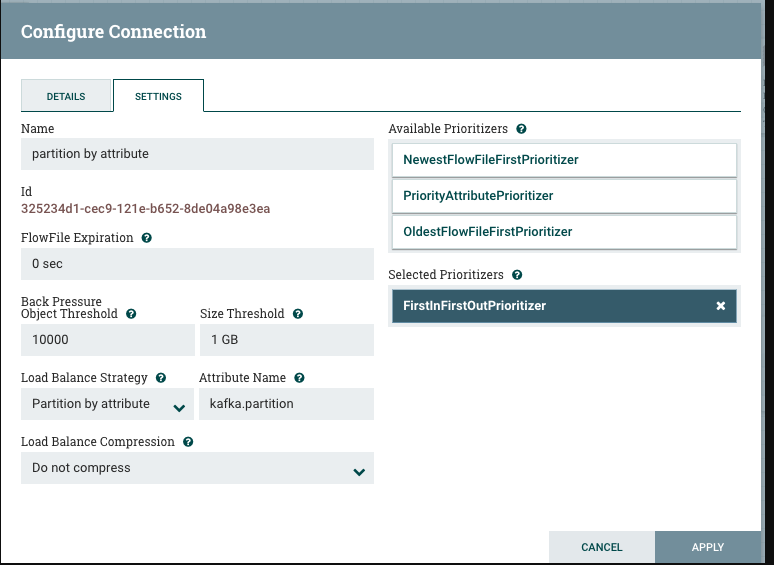This screenshot has height=565, width=774.
Task: Show FlowFile Expiration help icon
Action: click(x=147, y=238)
